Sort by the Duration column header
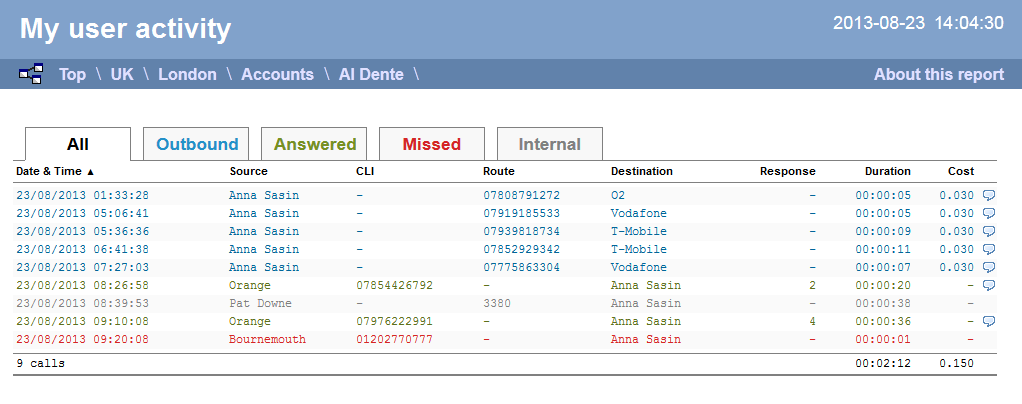Screen dimensions: 1022x404 click(888, 171)
